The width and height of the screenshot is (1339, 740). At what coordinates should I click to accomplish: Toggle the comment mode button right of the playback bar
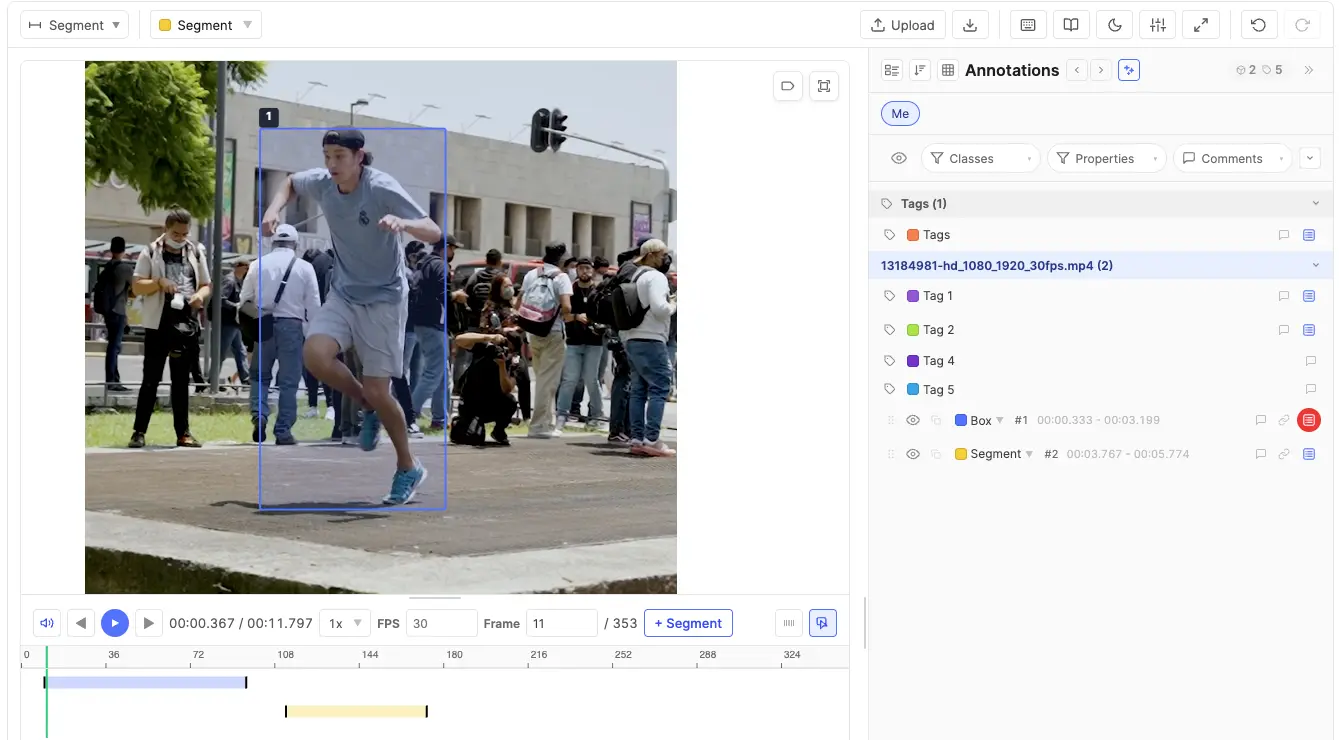point(823,623)
